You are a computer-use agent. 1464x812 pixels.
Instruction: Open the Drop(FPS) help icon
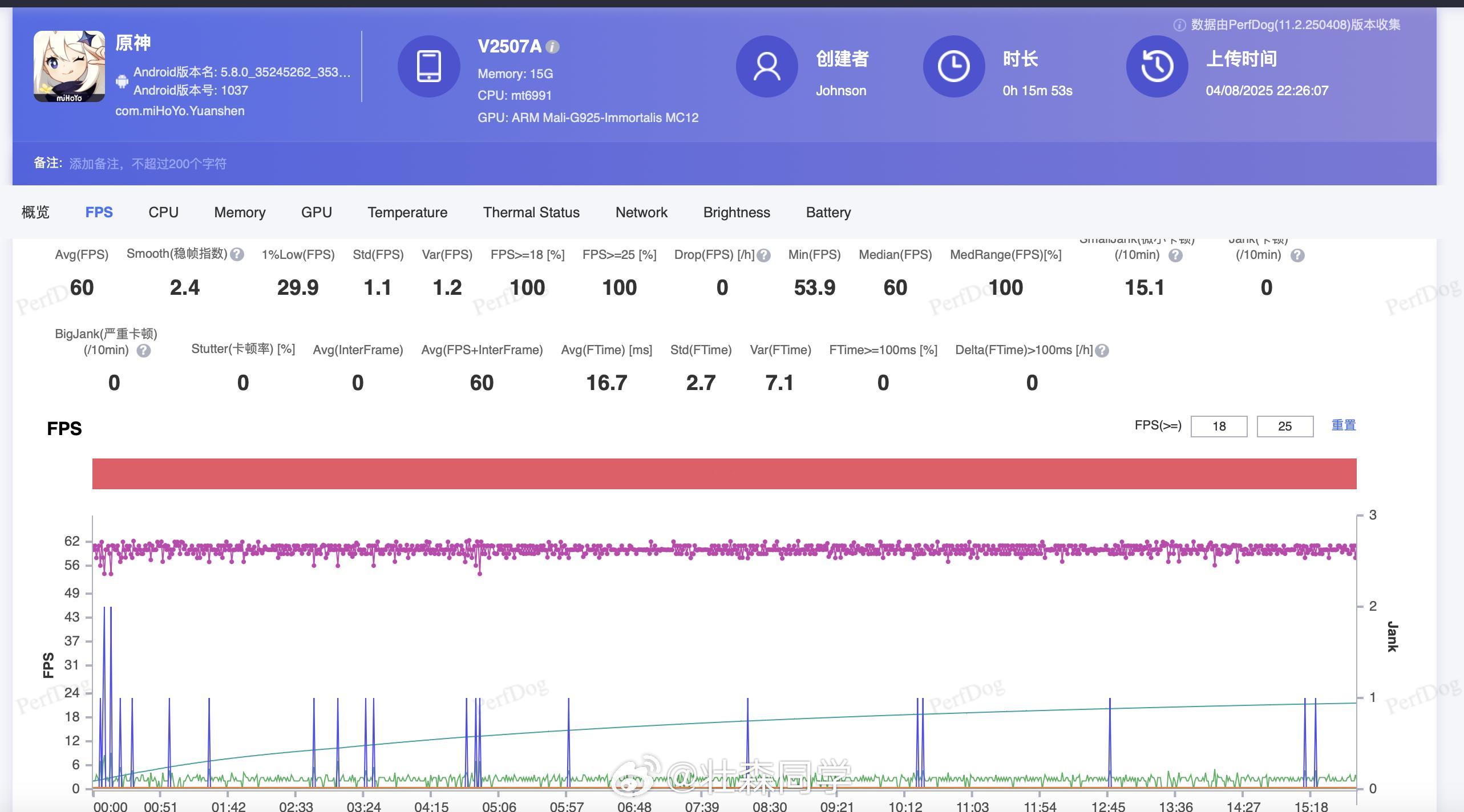pyautogui.click(x=763, y=255)
